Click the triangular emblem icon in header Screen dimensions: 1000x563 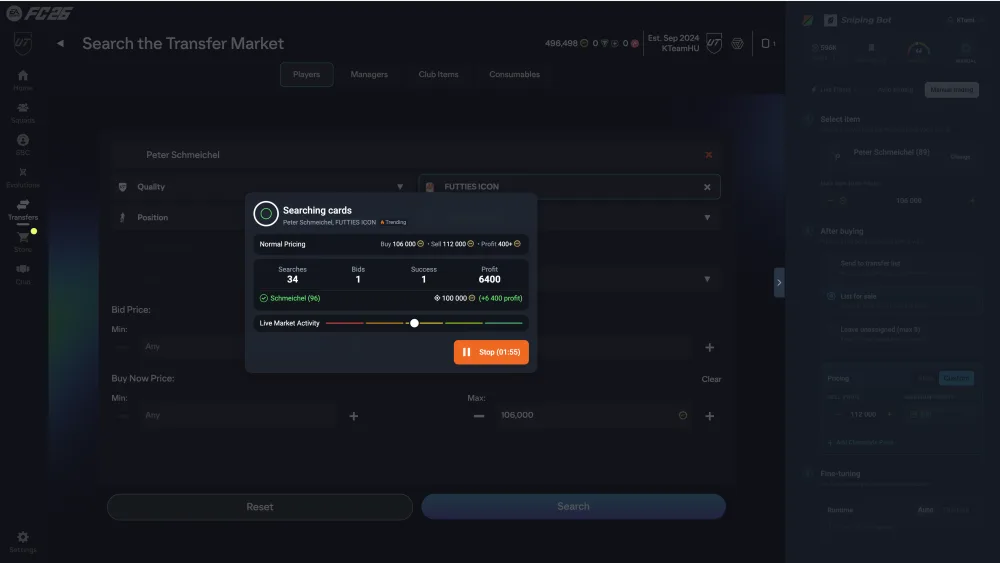pyautogui.click(x=737, y=43)
